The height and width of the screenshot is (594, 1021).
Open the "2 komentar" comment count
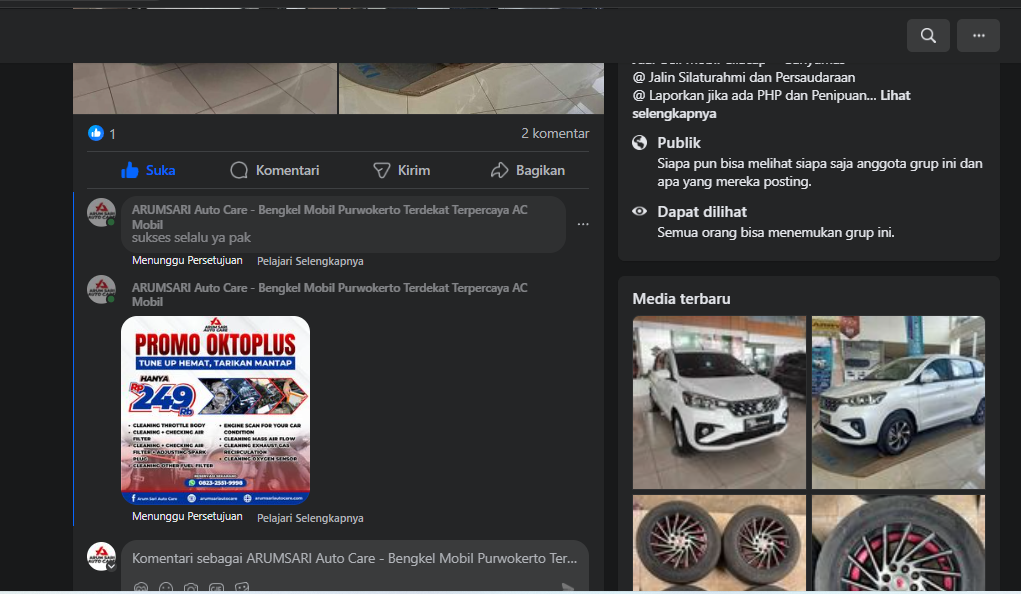pyautogui.click(x=555, y=134)
